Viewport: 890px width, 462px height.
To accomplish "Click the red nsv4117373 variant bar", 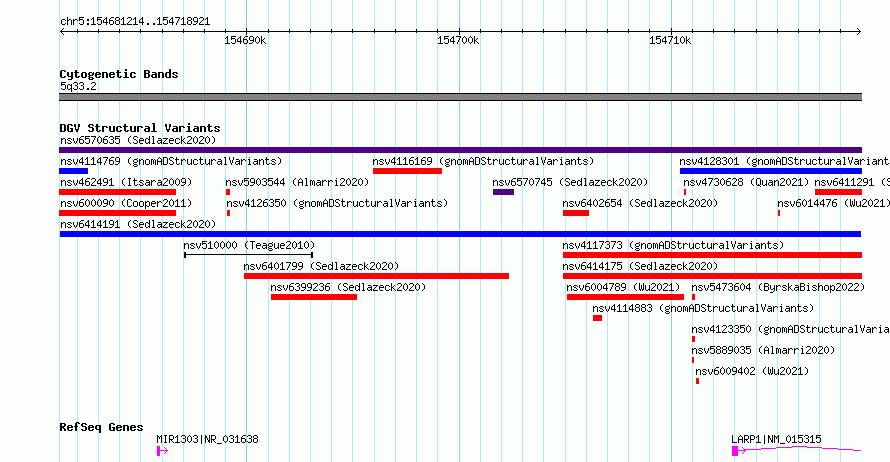I will click(x=712, y=255).
